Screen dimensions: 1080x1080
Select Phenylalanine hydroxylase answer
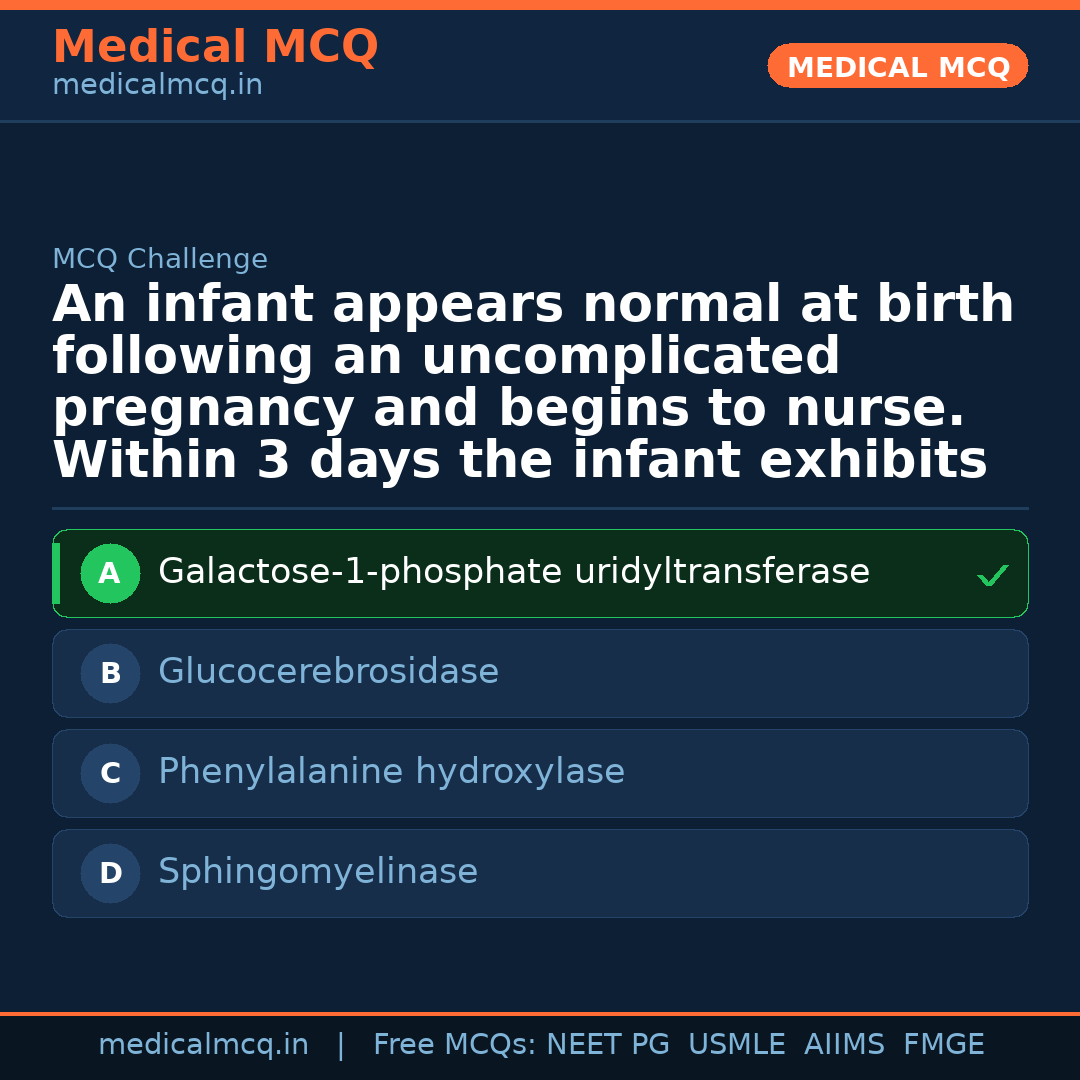coord(391,773)
